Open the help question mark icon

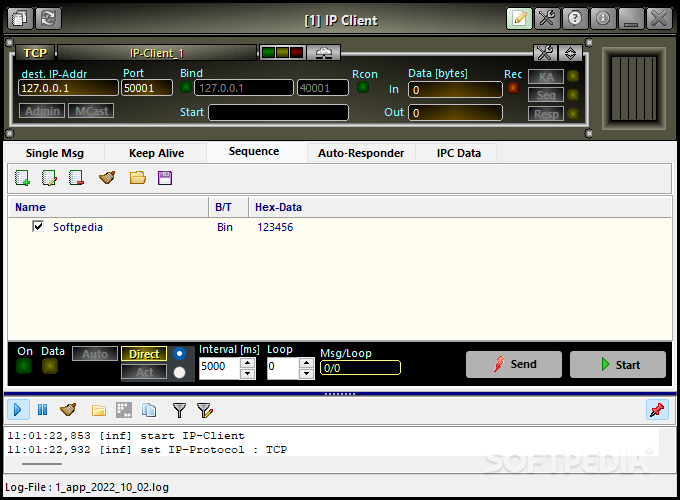click(575, 19)
